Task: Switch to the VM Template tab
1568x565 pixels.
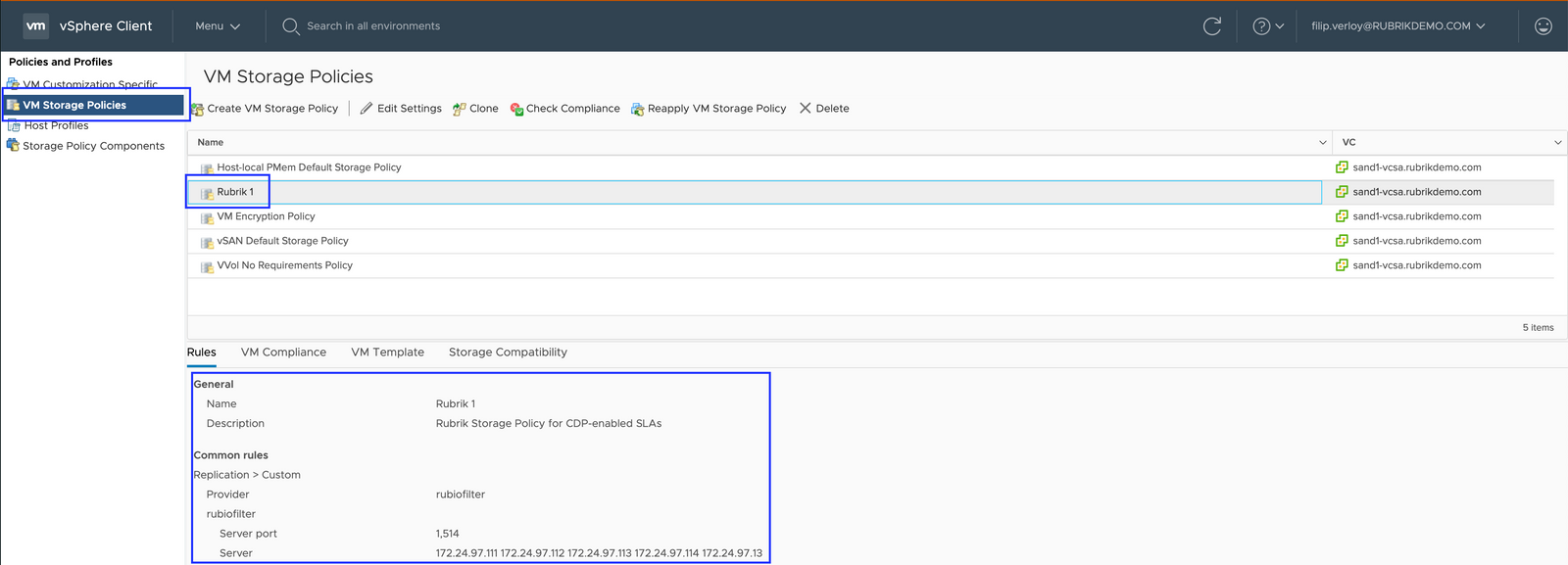Action: (388, 353)
